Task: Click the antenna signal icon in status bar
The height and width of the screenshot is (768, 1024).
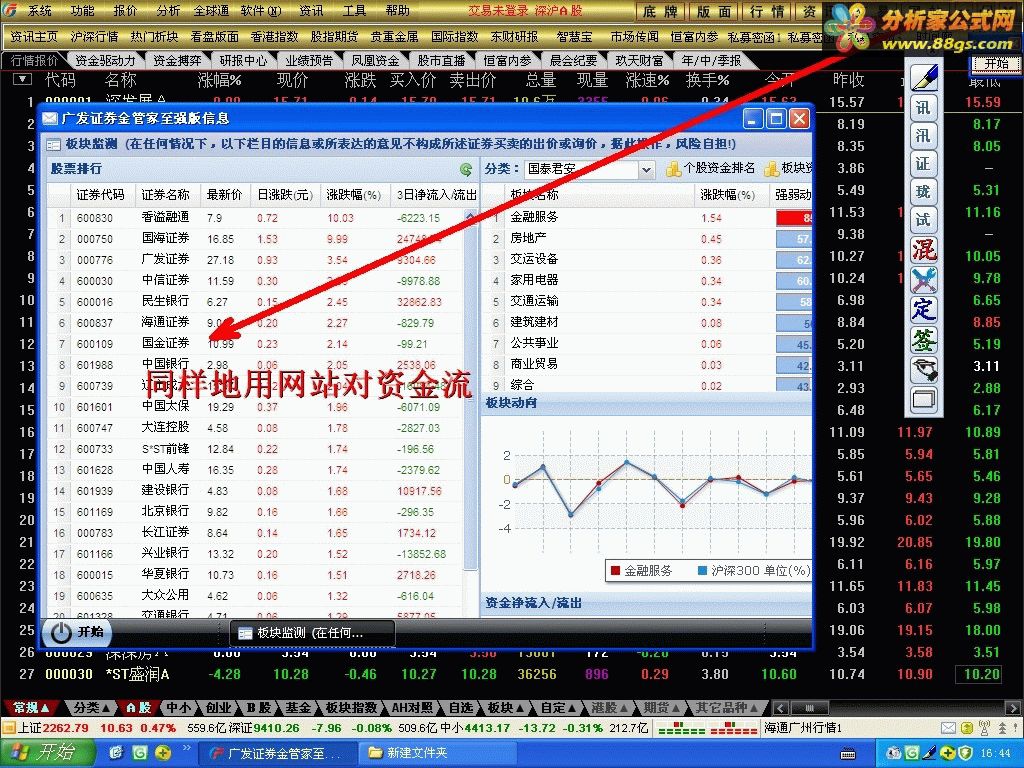Action: [985, 728]
